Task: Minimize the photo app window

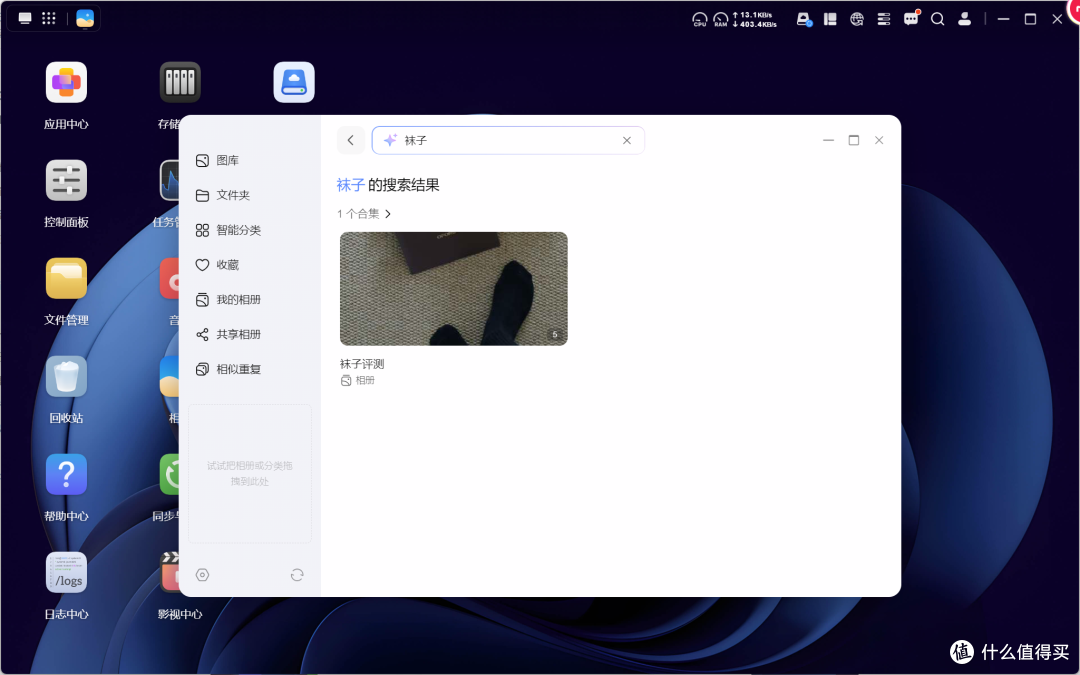Action: (829, 141)
